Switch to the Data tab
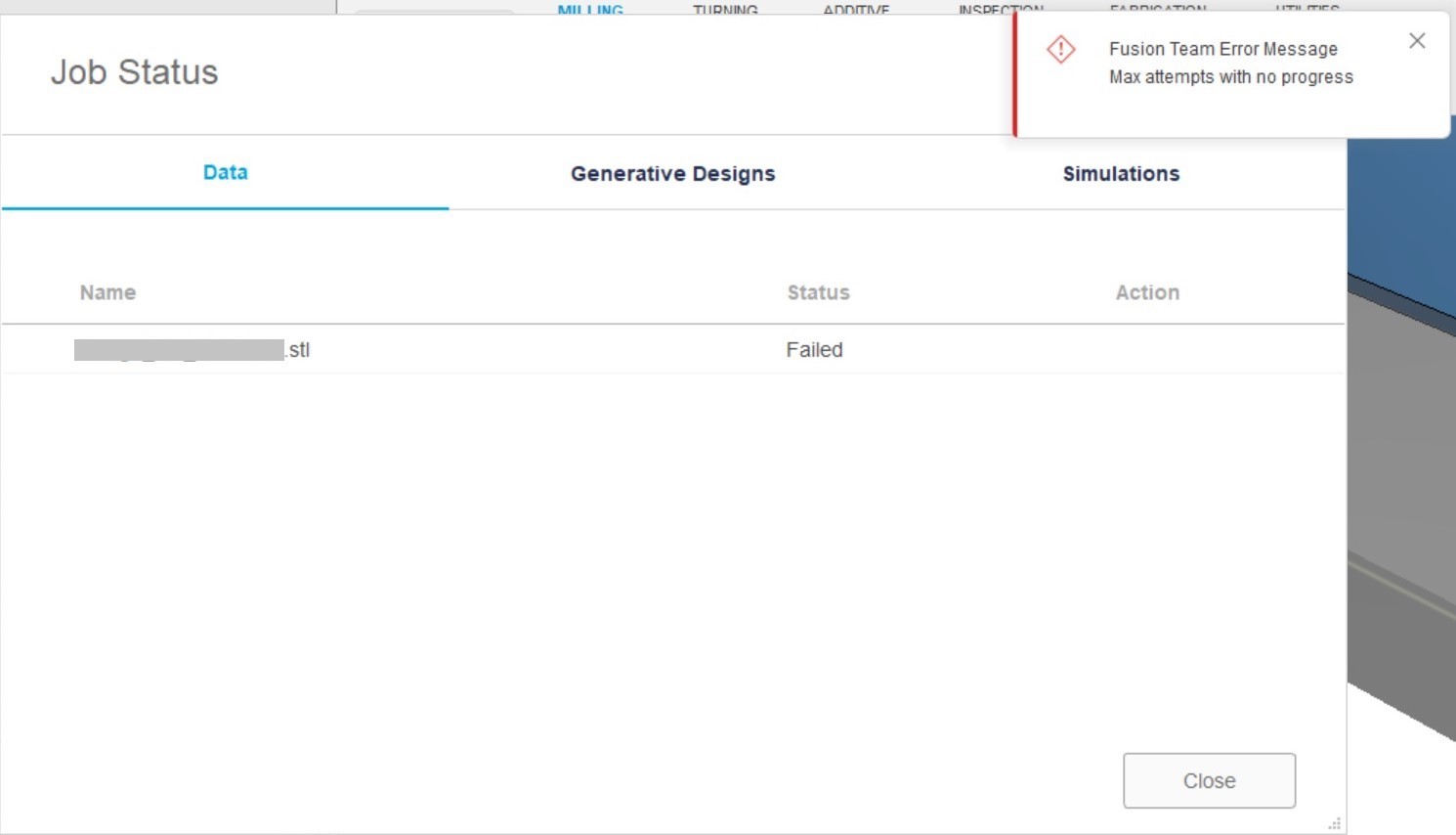The height and width of the screenshot is (835, 1456). click(224, 172)
